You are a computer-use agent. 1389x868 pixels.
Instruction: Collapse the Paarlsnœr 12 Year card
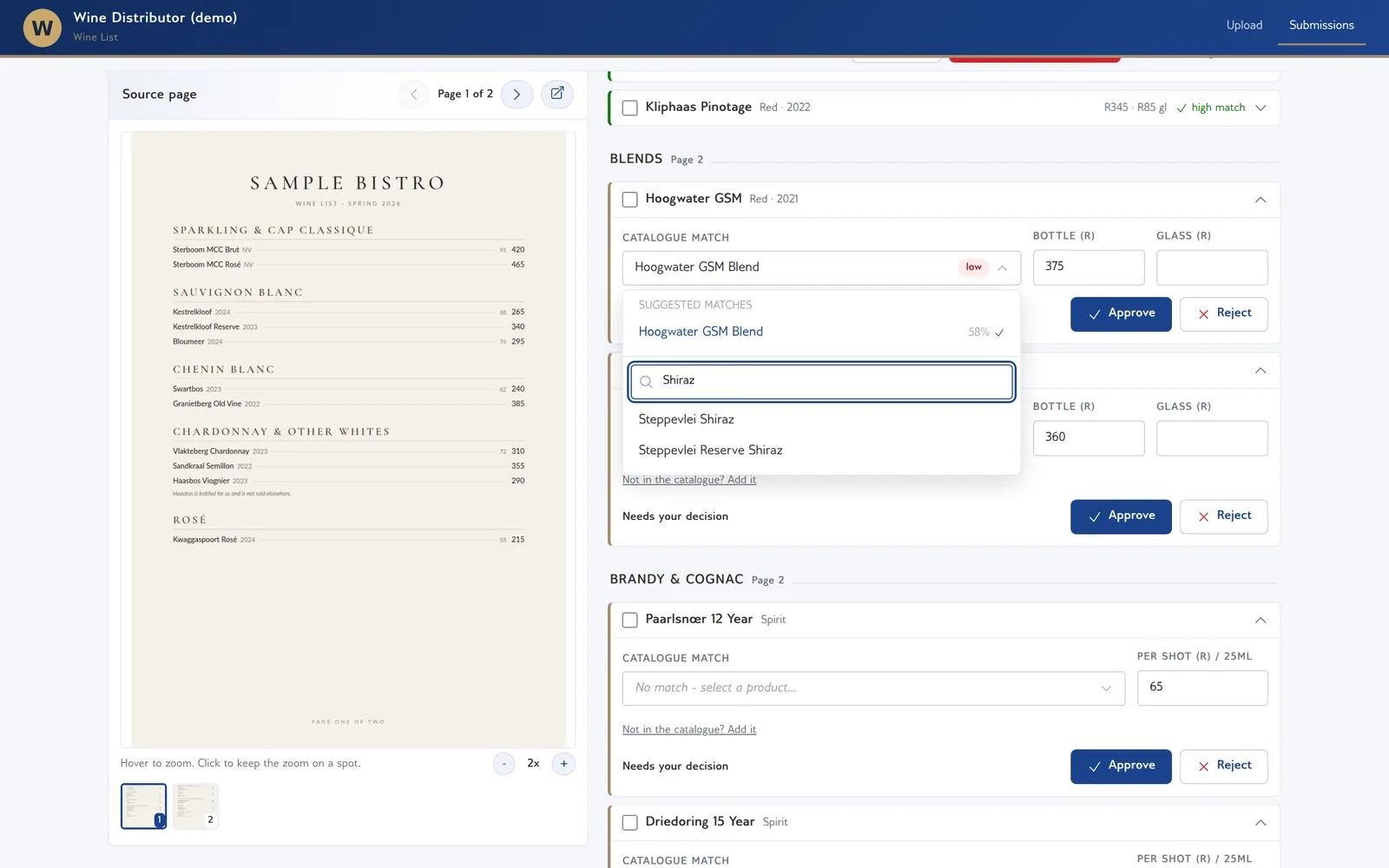click(x=1261, y=620)
